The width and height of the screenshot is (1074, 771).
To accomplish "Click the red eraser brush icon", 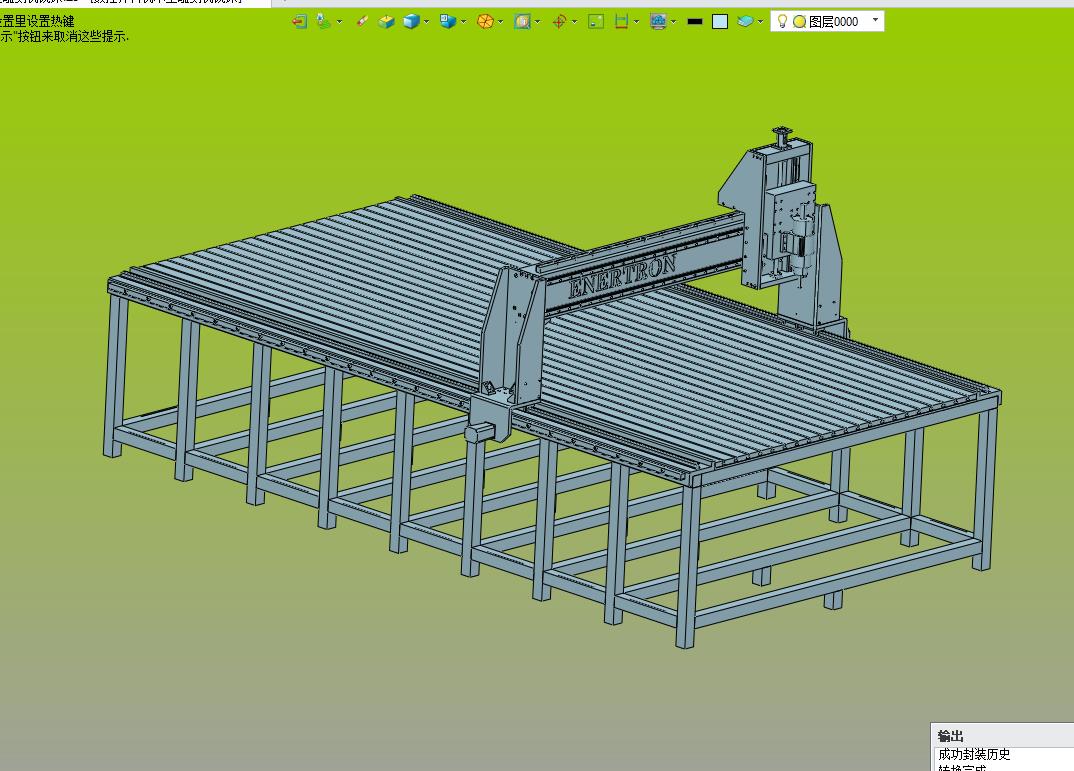I will [362, 22].
